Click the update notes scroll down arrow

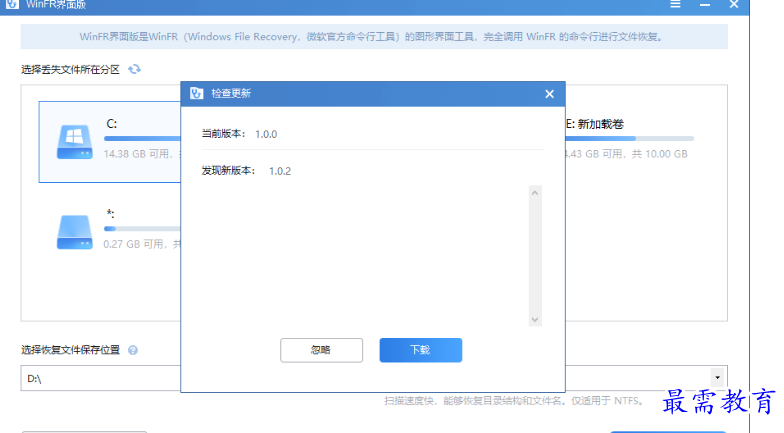[535, 320]
